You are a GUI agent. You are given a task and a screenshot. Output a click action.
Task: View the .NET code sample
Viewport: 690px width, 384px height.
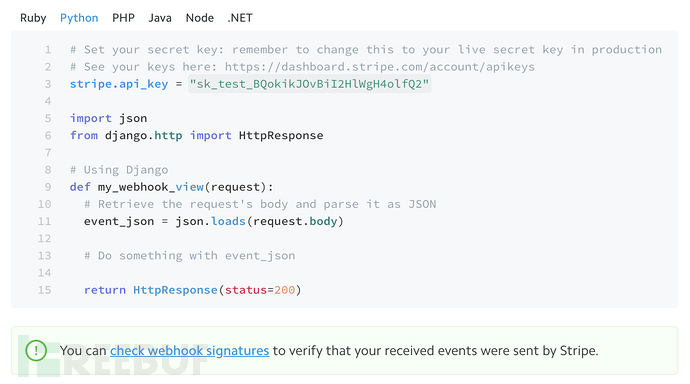240,18
